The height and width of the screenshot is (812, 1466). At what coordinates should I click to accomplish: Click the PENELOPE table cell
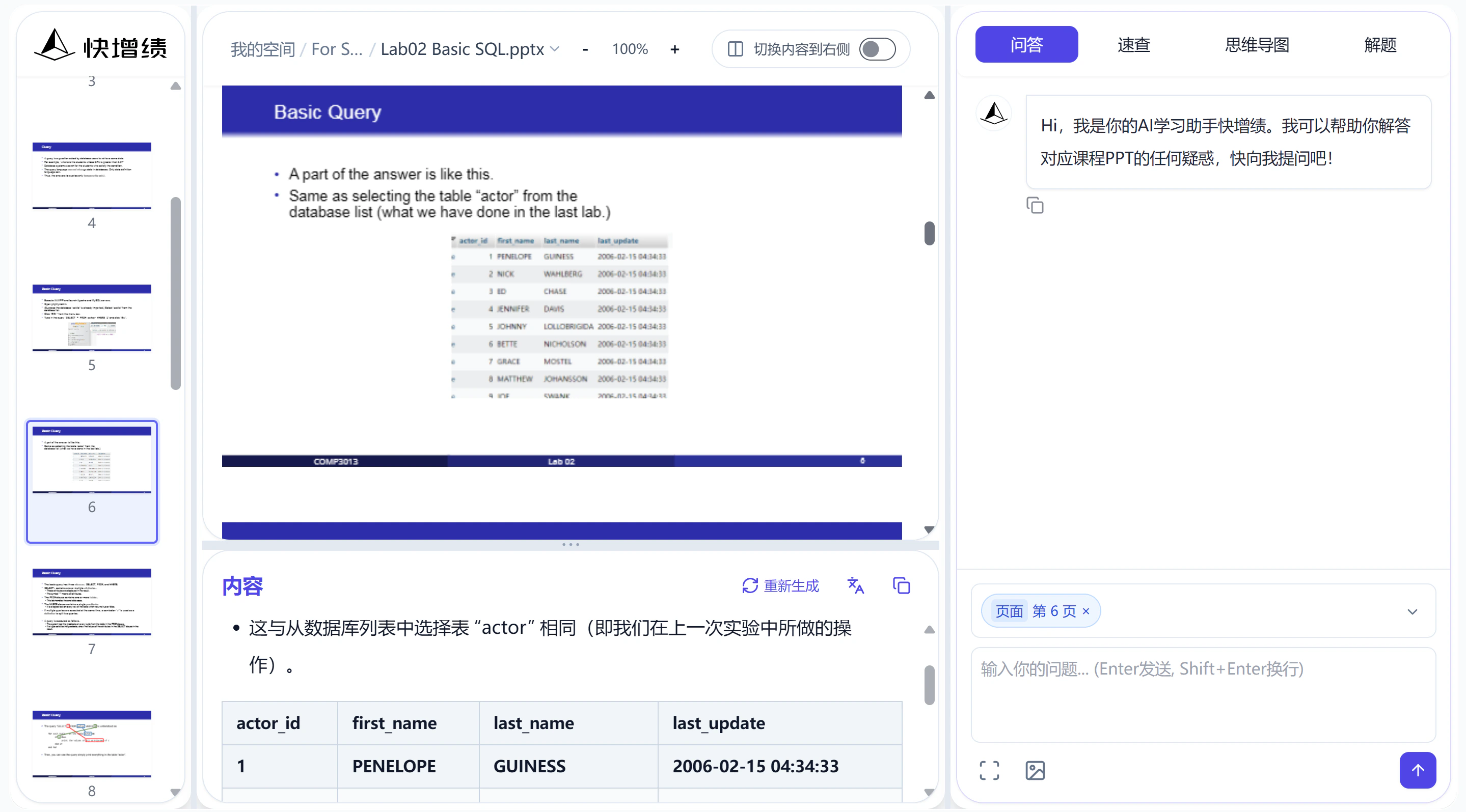pyautogui.click(x=407, y=766)
